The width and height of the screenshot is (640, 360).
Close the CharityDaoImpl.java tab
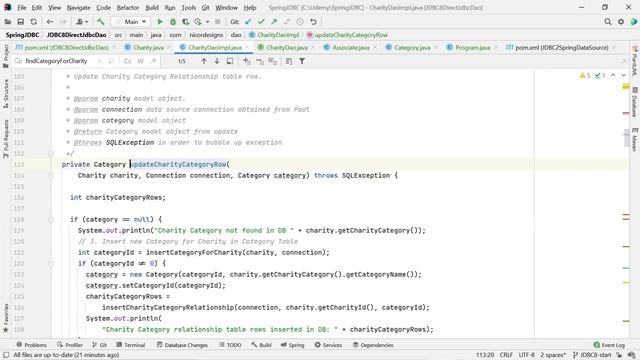(x=247, y=48)
